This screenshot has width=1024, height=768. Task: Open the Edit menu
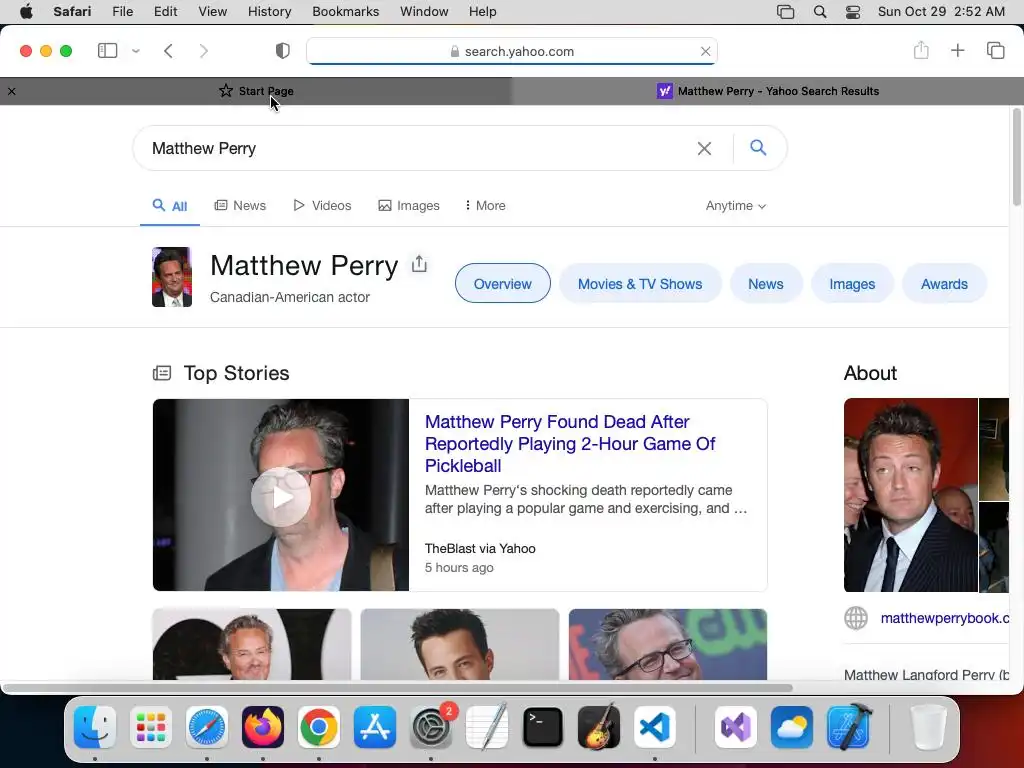click(x=165, y=12)
